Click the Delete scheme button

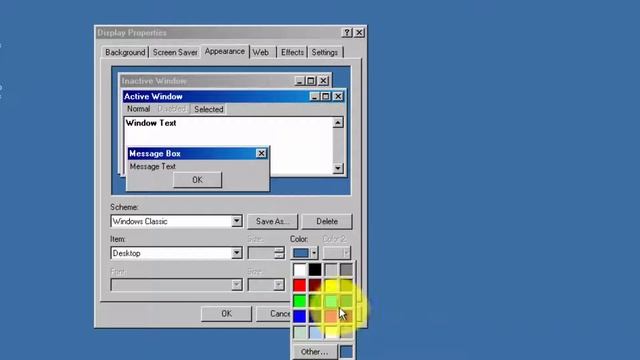click(x=327, y=221)
